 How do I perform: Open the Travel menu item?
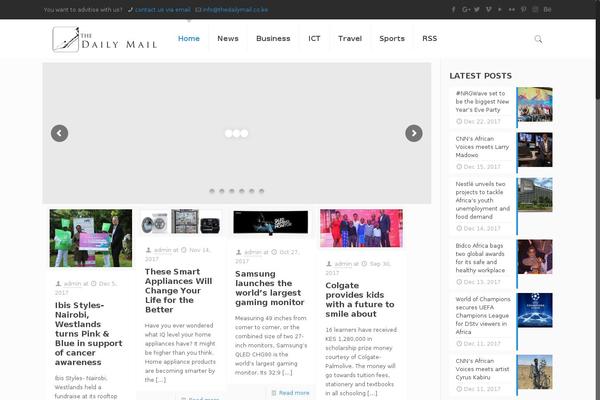point(350,39)
